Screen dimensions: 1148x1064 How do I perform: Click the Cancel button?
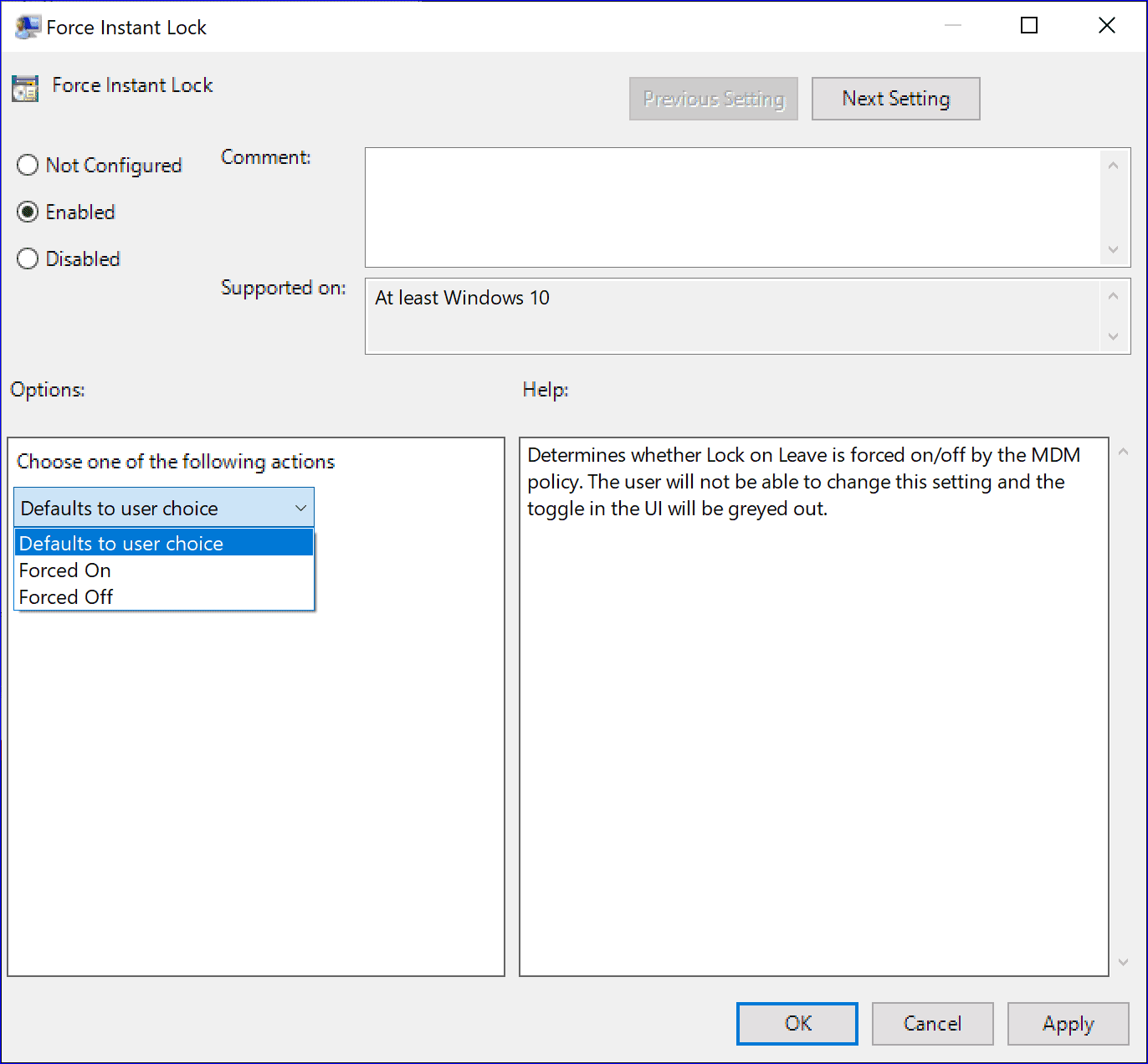click(933, 1023)
